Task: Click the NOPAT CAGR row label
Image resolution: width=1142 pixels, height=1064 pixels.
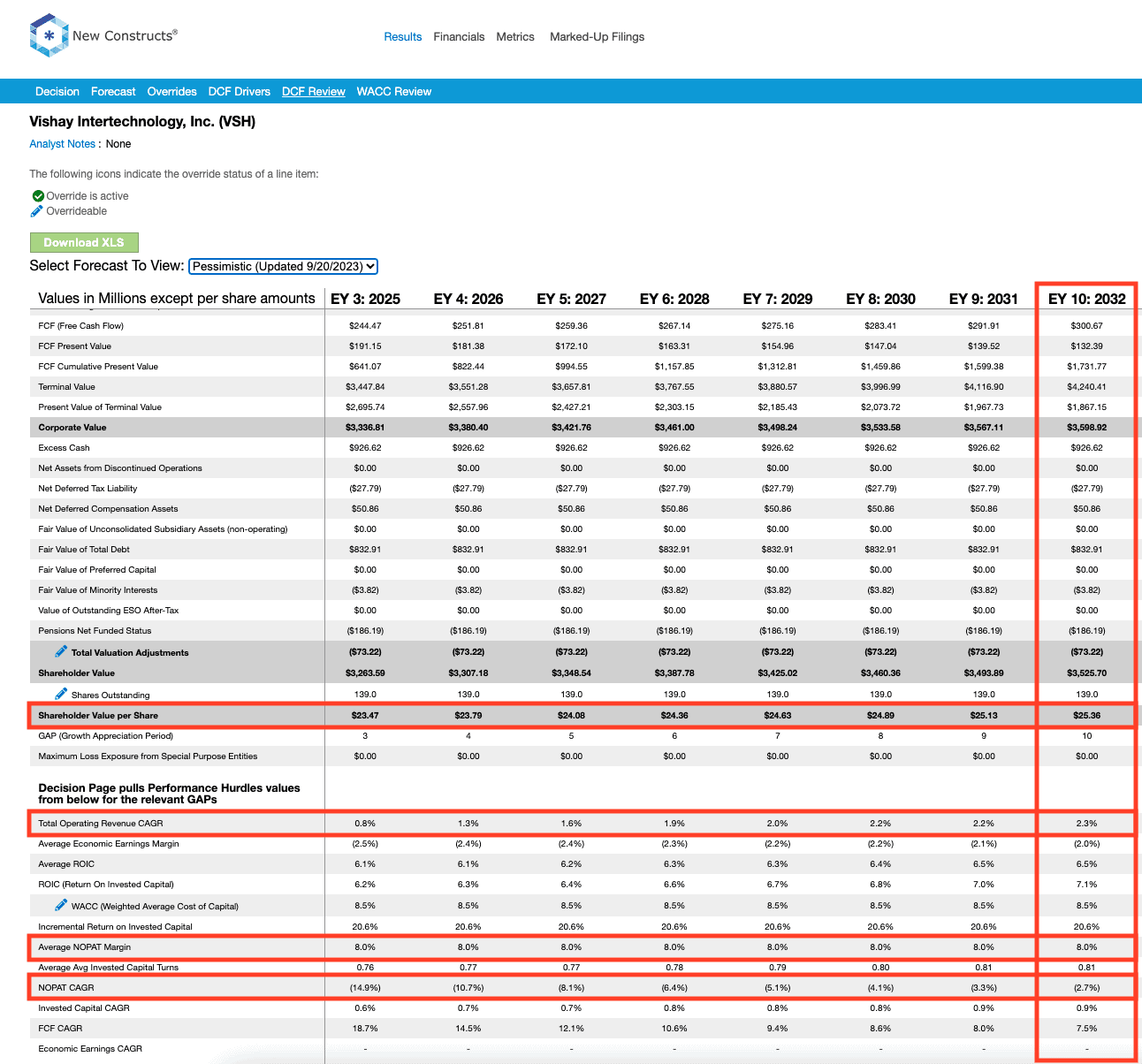Action: (66, 988)
